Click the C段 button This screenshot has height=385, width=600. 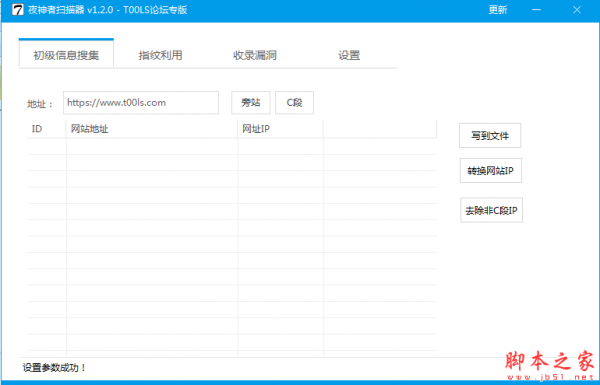(294, 103)
